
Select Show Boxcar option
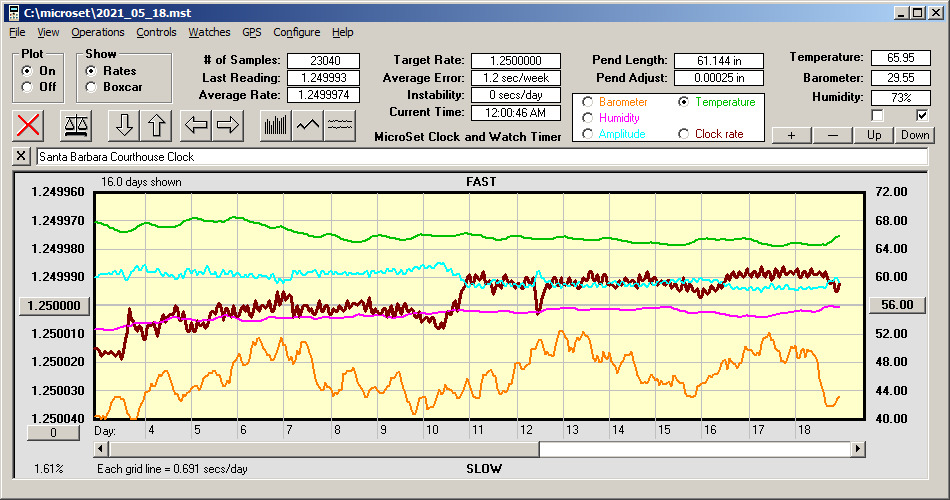click(x=91, y=87)
